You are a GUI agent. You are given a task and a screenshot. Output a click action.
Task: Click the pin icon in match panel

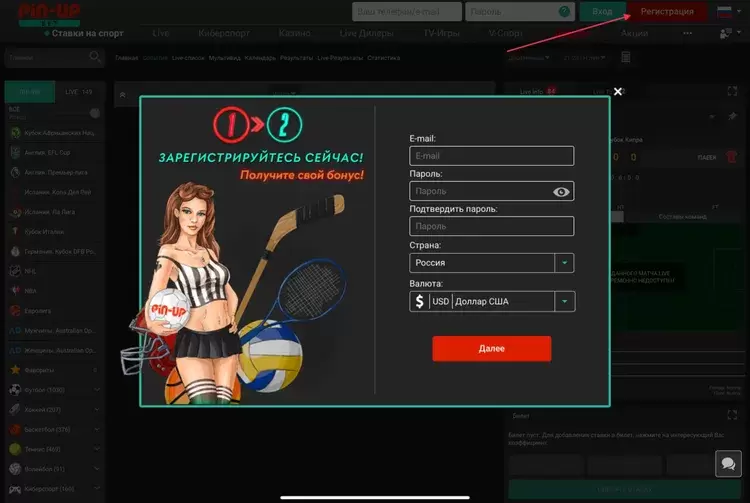[732, 116]
